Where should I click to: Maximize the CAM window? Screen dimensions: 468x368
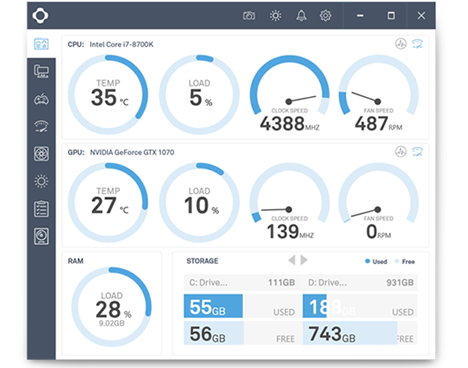[x=391, y=16]
